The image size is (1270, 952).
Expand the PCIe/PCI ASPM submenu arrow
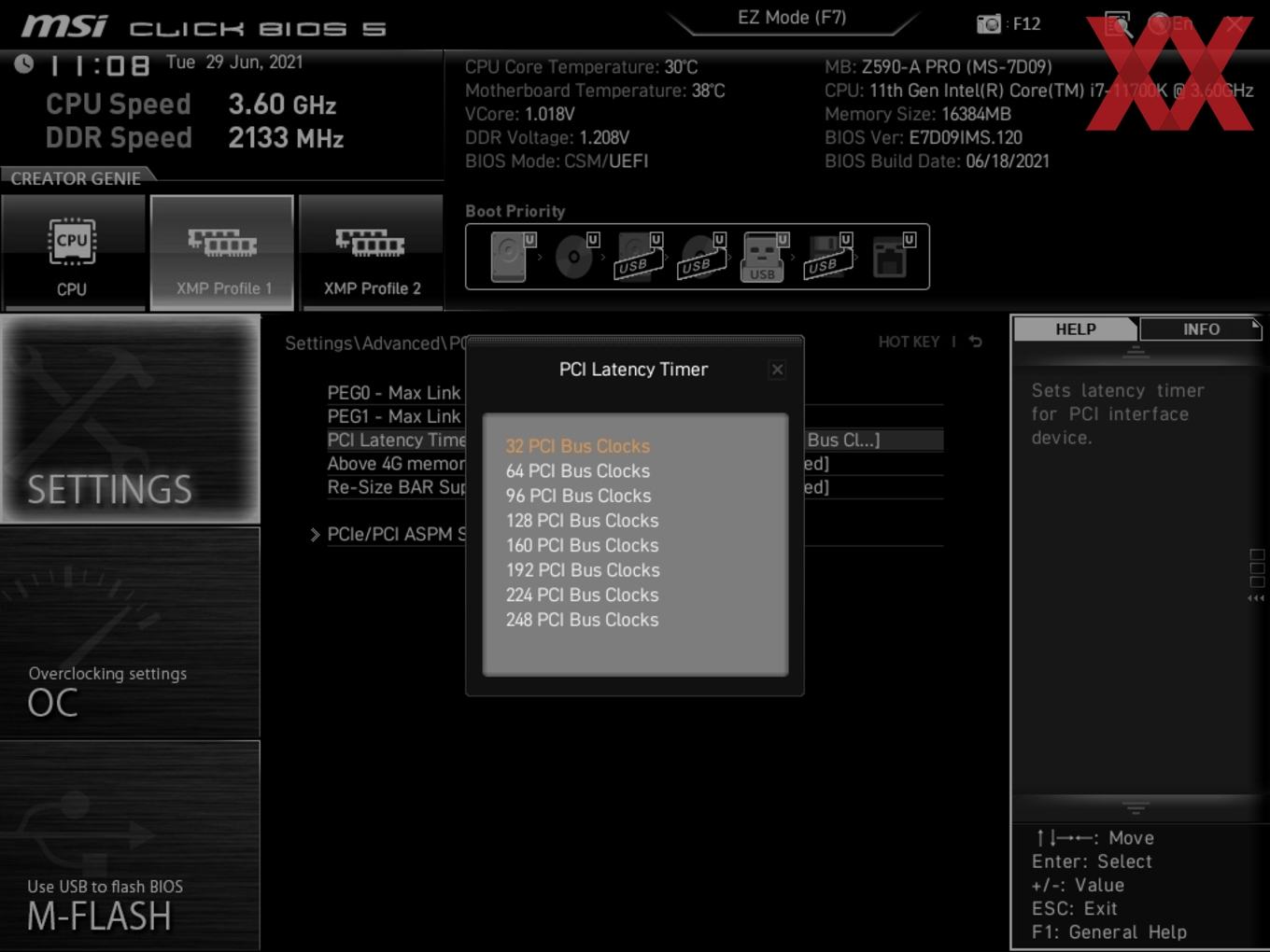(315, 535)
